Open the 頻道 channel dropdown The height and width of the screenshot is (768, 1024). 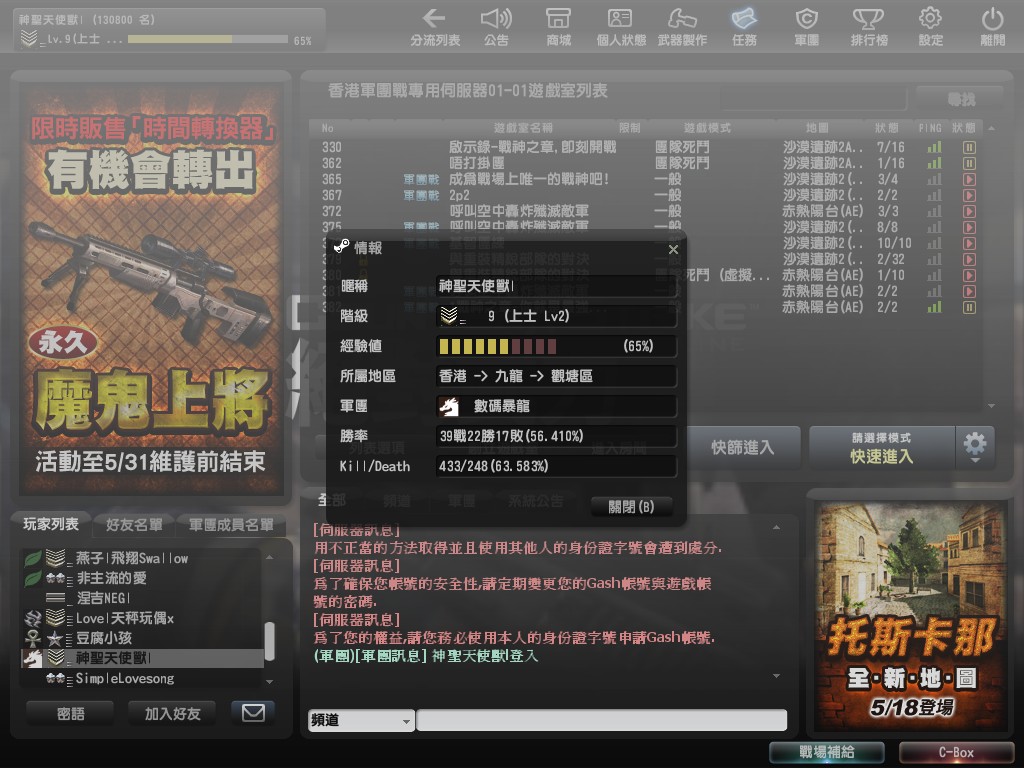(361, 720)
